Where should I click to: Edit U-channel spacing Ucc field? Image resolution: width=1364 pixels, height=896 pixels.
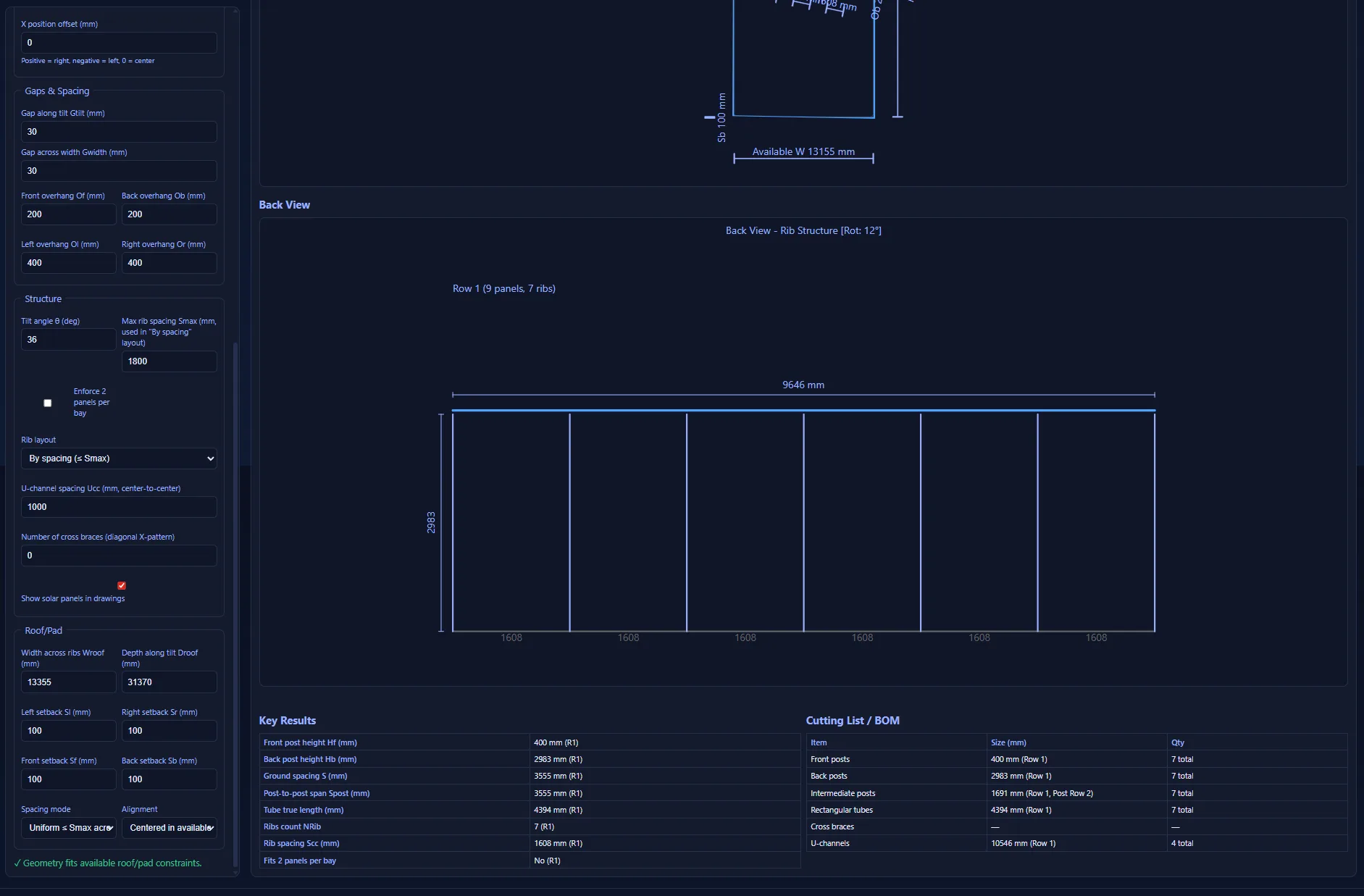pyautogui.click(x=119, y=507)
